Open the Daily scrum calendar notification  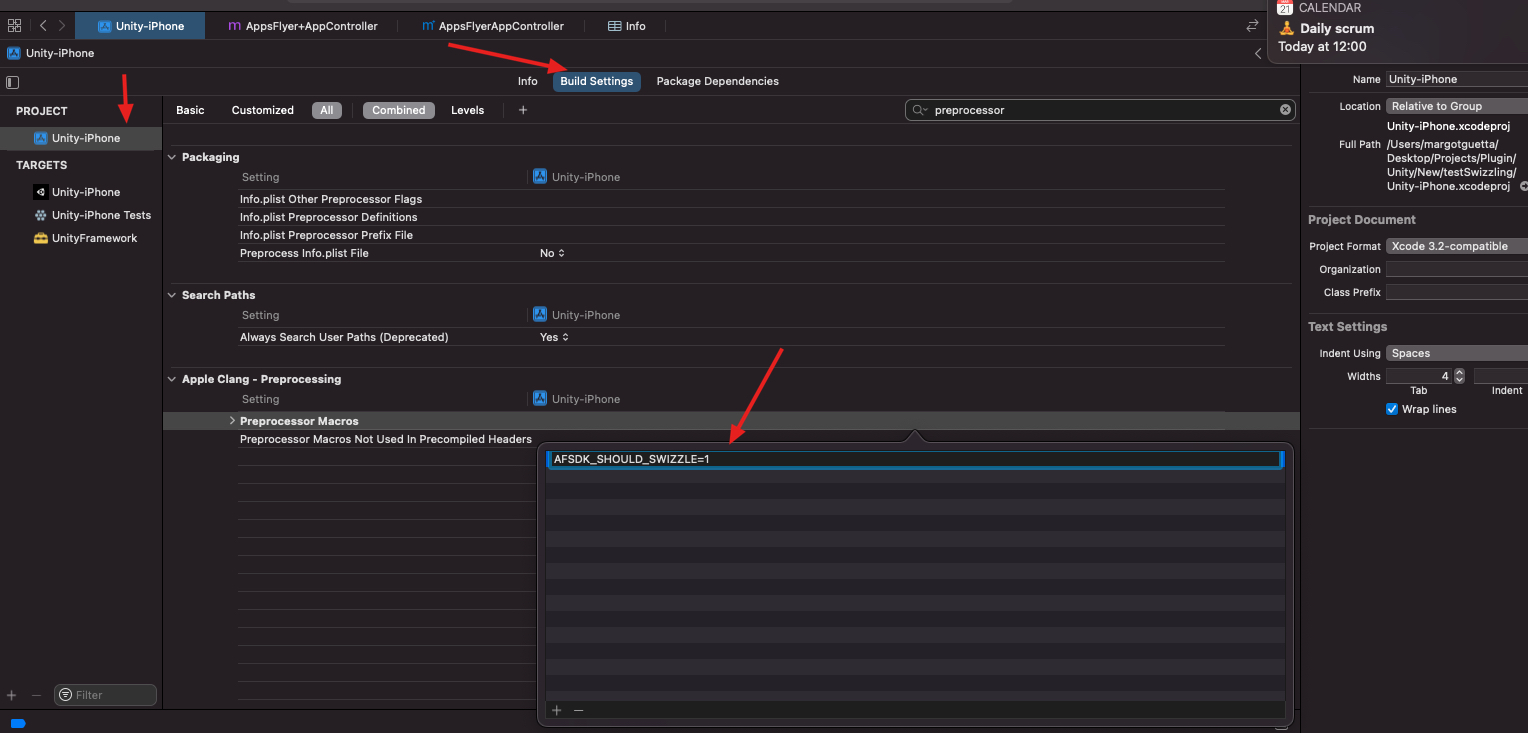(1397, 32)
